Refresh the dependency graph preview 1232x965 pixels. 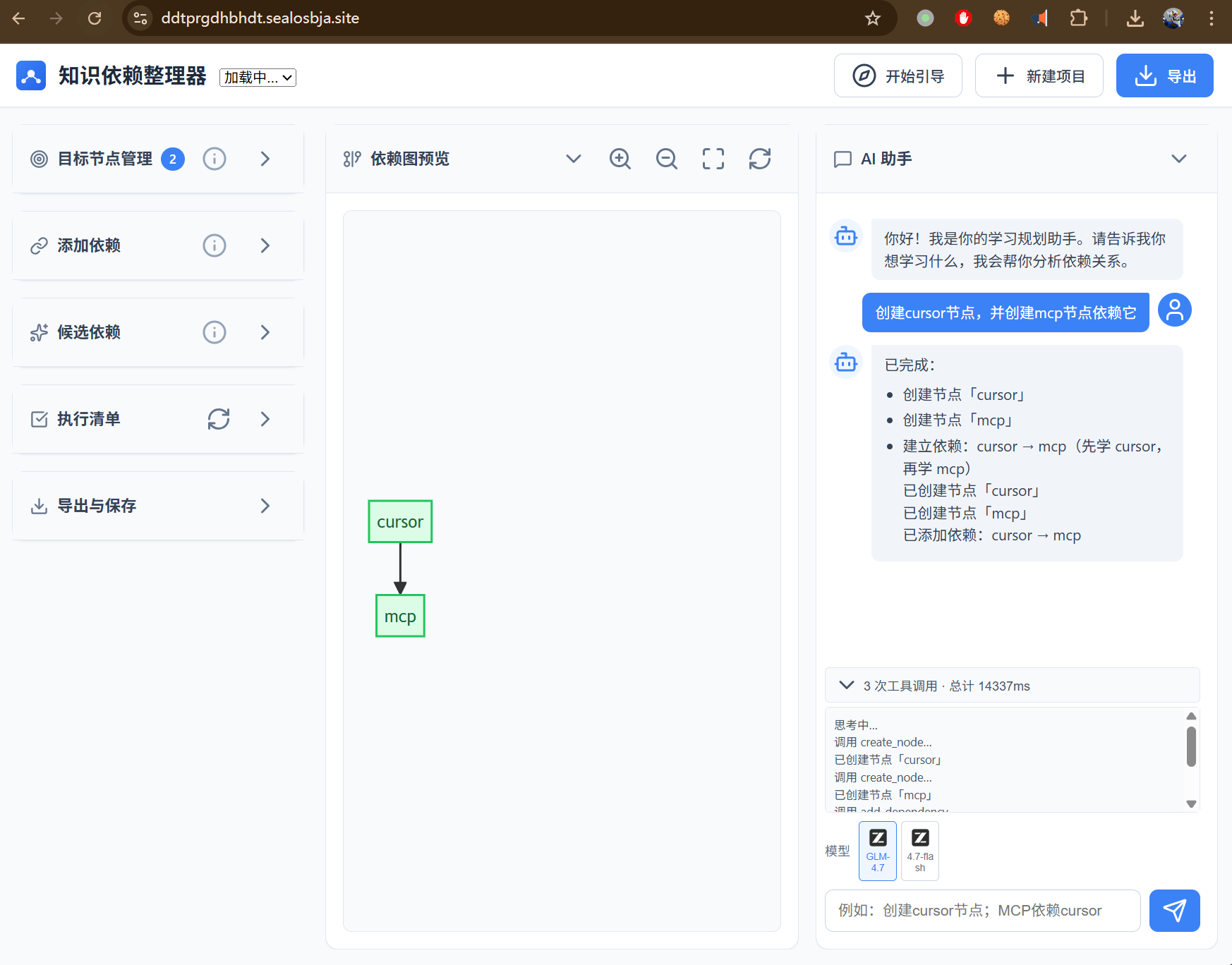pyautogui.click(x=760, y=159)
